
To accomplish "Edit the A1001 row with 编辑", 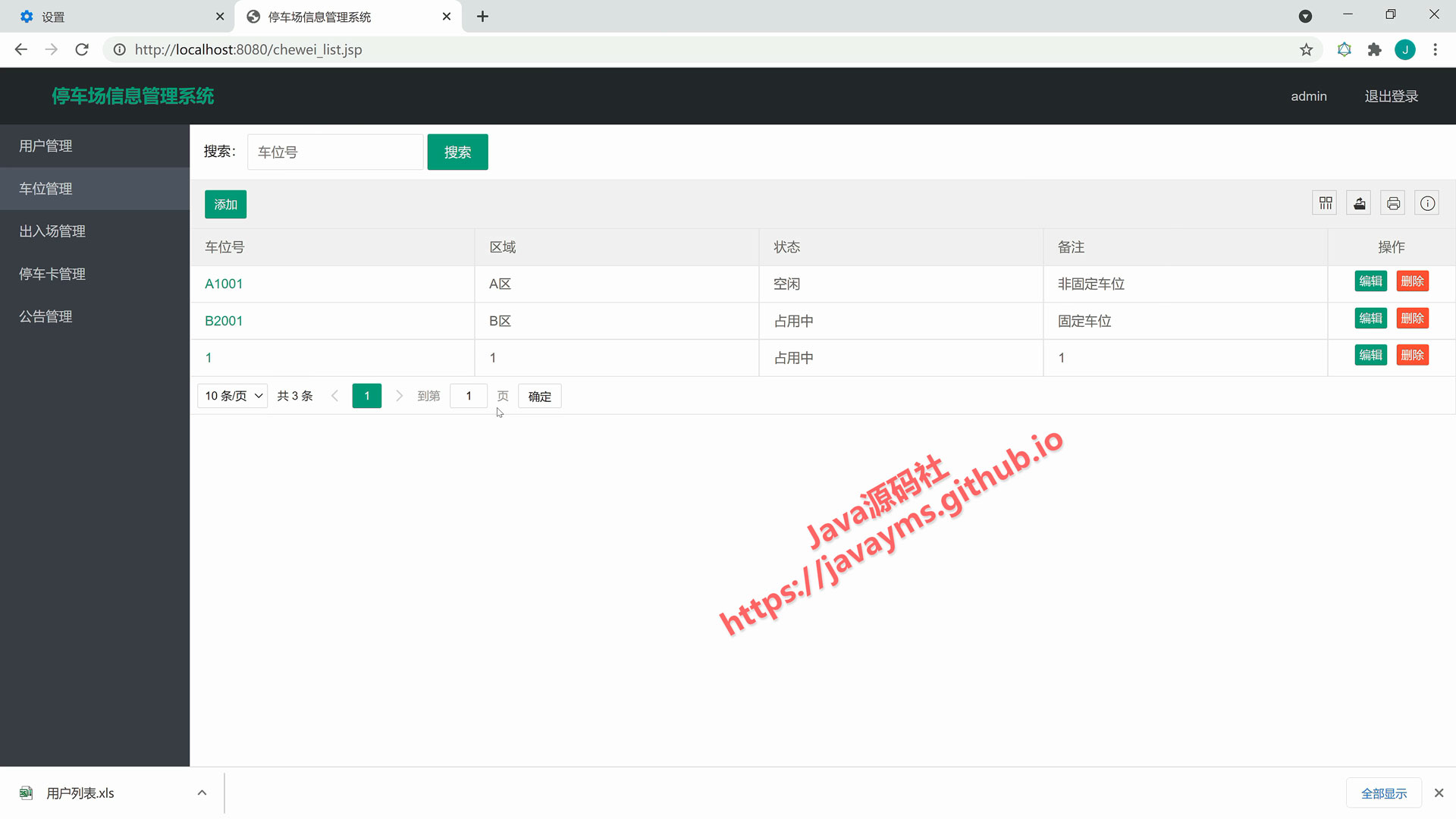I will point(1370,281).
